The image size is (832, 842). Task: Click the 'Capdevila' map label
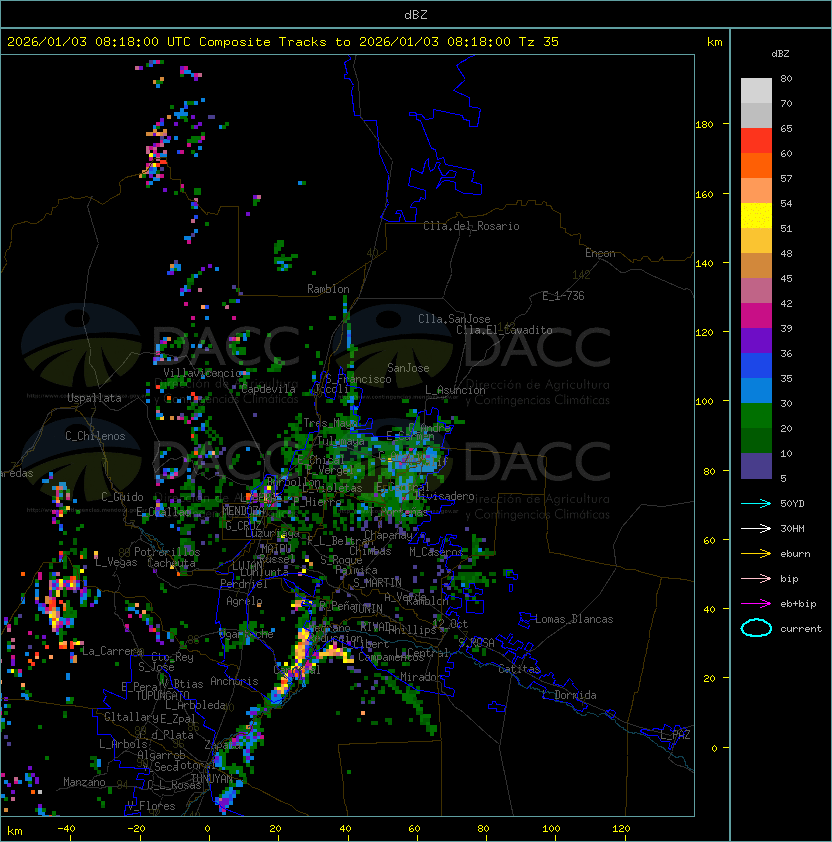[x=269, y=389]
